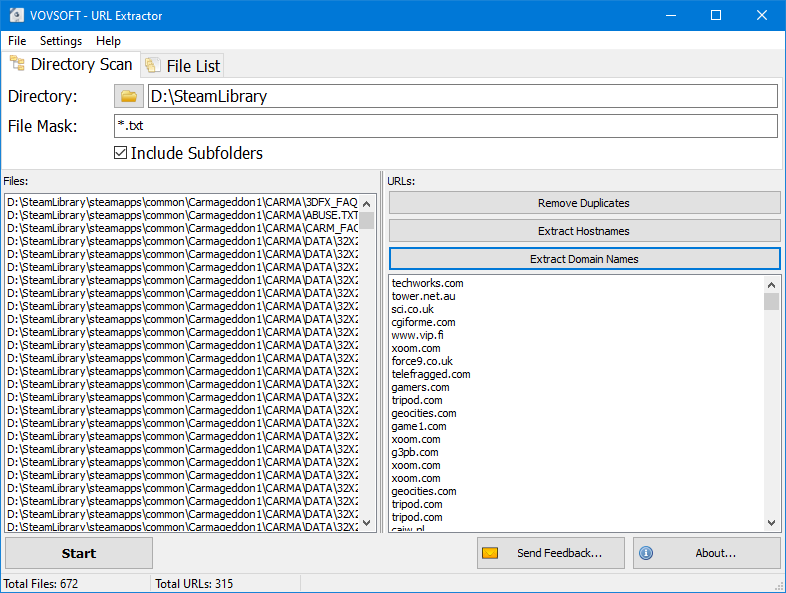Click the blue info icon on About
The image size is (786, 593).
(646, 553)
